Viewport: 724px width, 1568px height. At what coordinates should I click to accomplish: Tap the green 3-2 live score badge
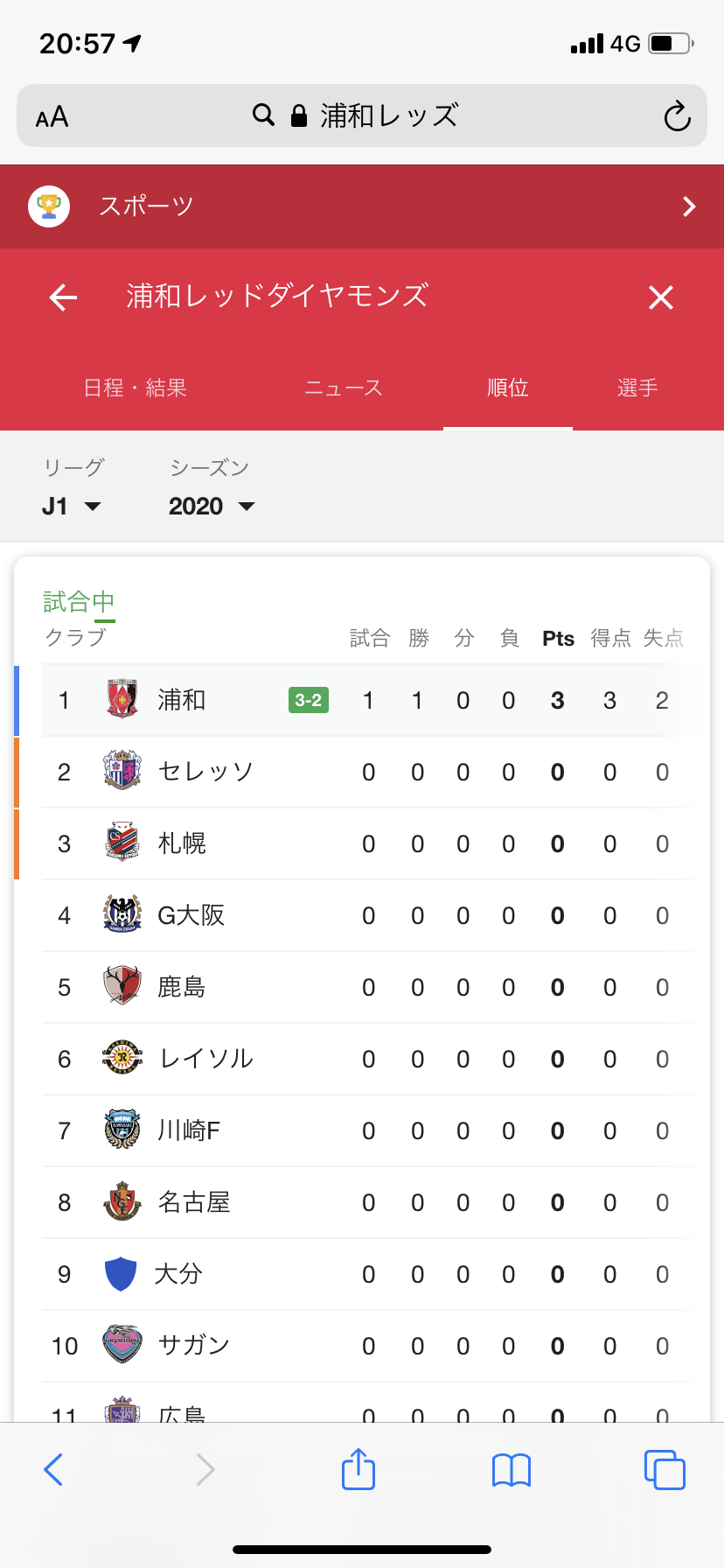308,700
